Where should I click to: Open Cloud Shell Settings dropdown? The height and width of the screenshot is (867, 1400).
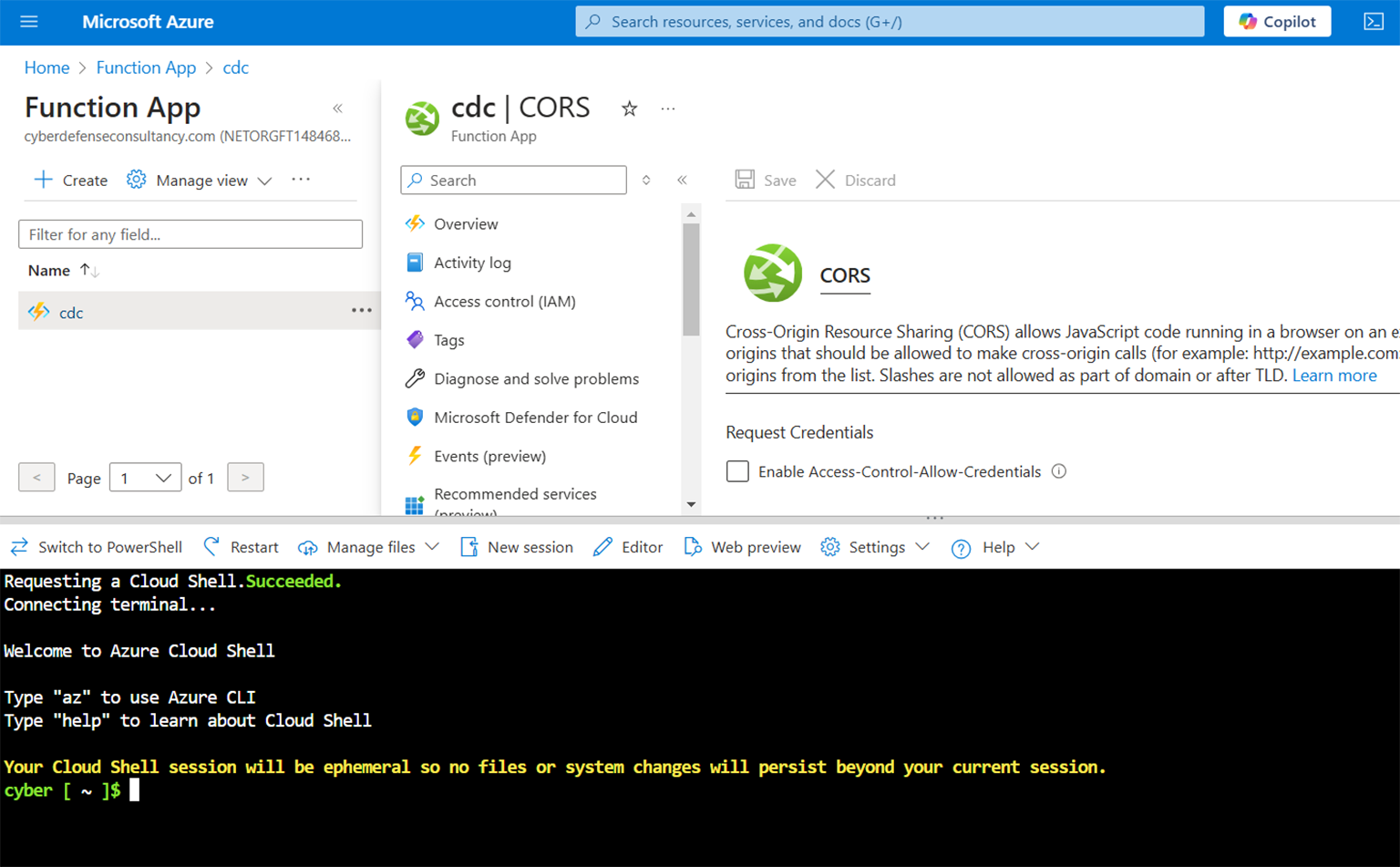pos(875,547)
